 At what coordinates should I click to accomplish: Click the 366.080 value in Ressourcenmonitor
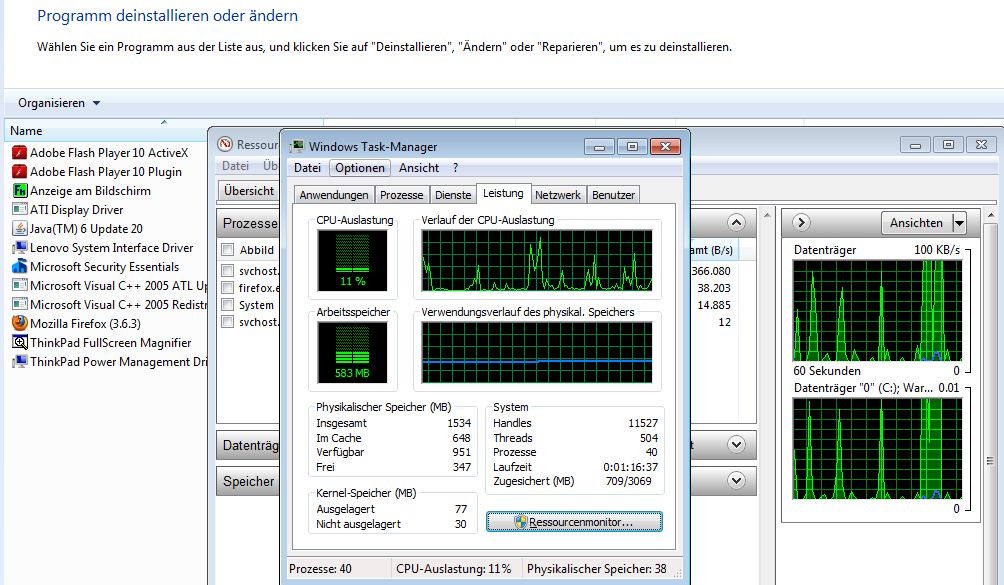click(x=711, y=271)
